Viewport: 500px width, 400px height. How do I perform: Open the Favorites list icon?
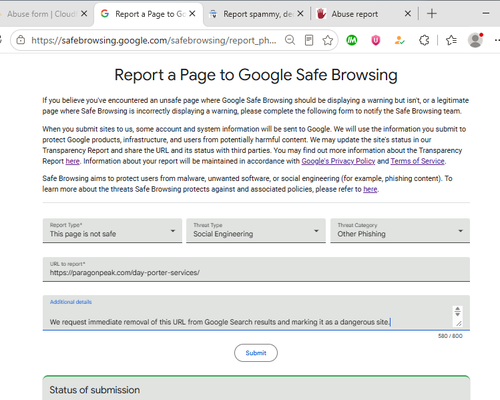[x=451, y=40]
